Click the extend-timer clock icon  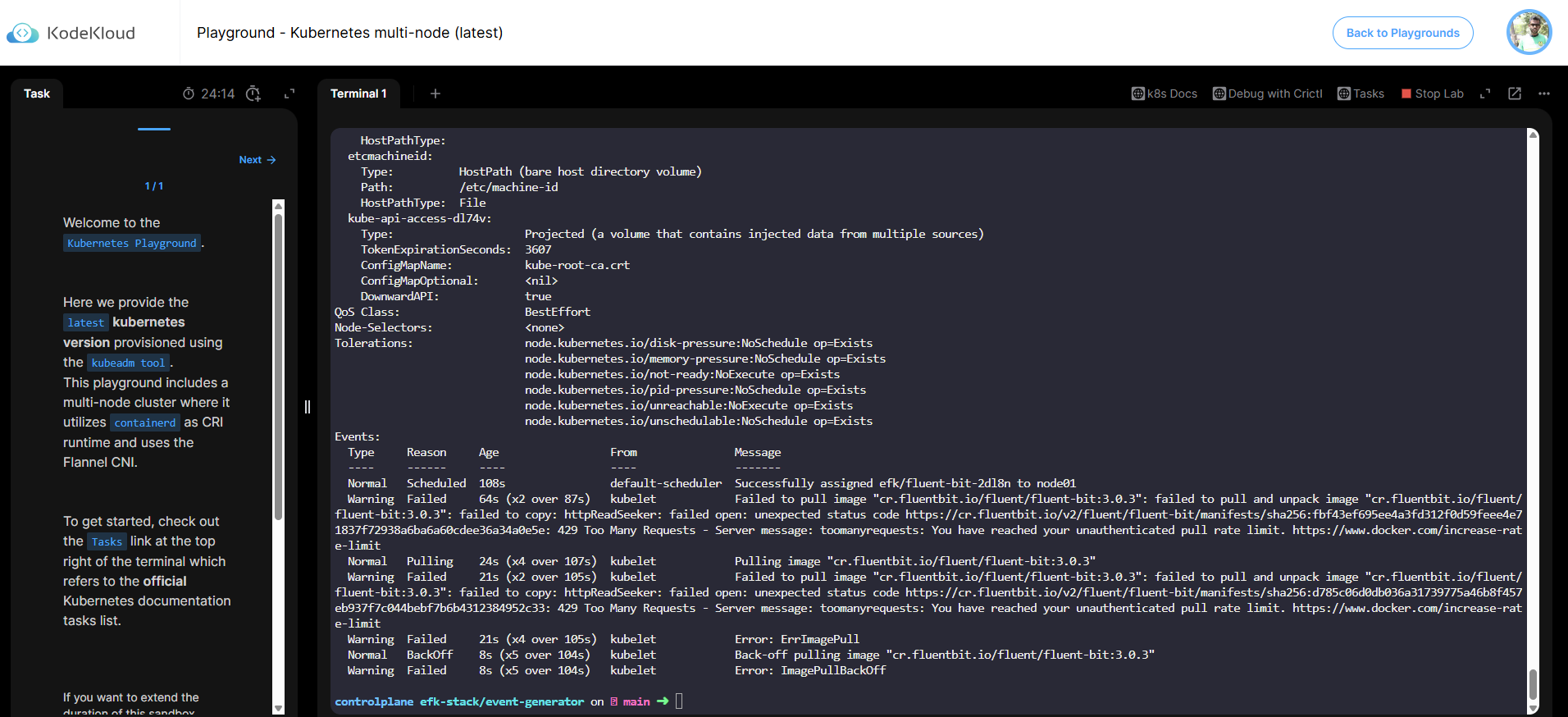[x=253, y=94]
